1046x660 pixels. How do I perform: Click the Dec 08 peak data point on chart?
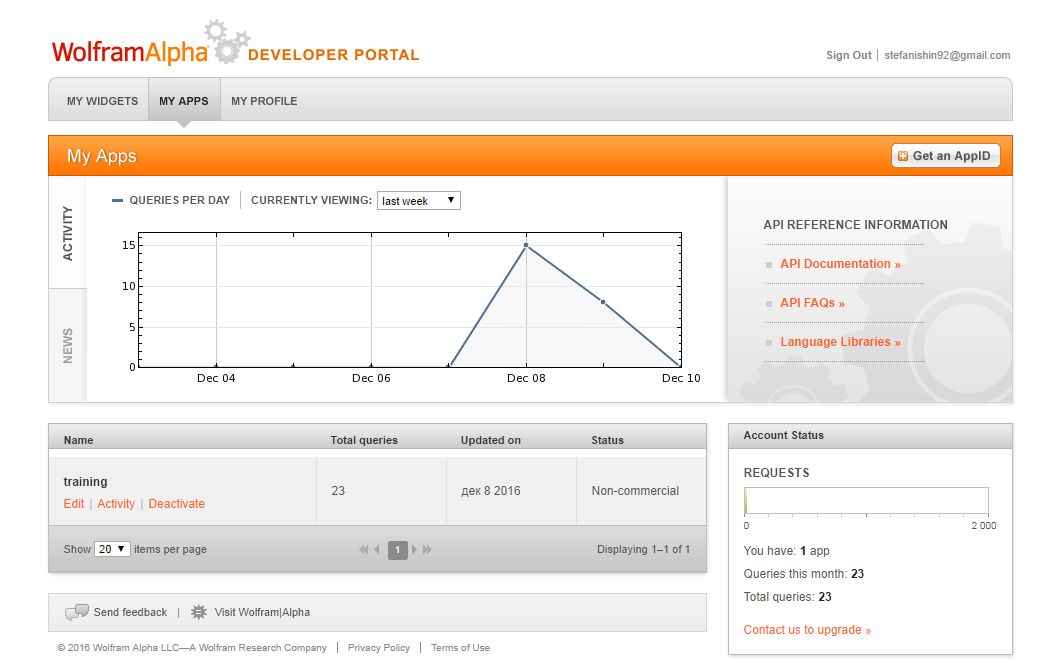tap(526, 246)
